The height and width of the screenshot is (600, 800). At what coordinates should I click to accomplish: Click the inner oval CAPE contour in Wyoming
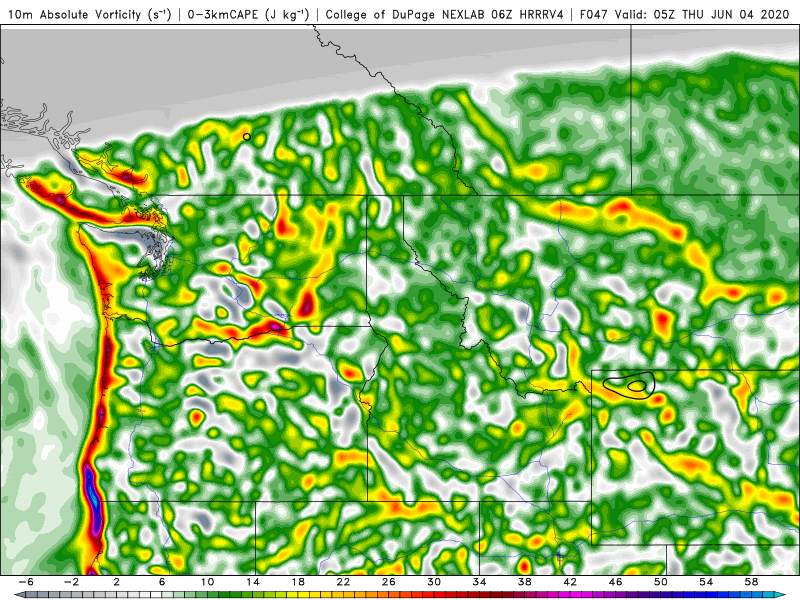[636, 386]
